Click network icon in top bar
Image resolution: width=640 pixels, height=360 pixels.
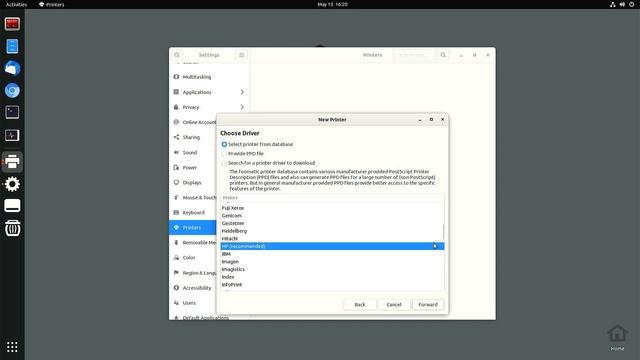tap(613, 4)
